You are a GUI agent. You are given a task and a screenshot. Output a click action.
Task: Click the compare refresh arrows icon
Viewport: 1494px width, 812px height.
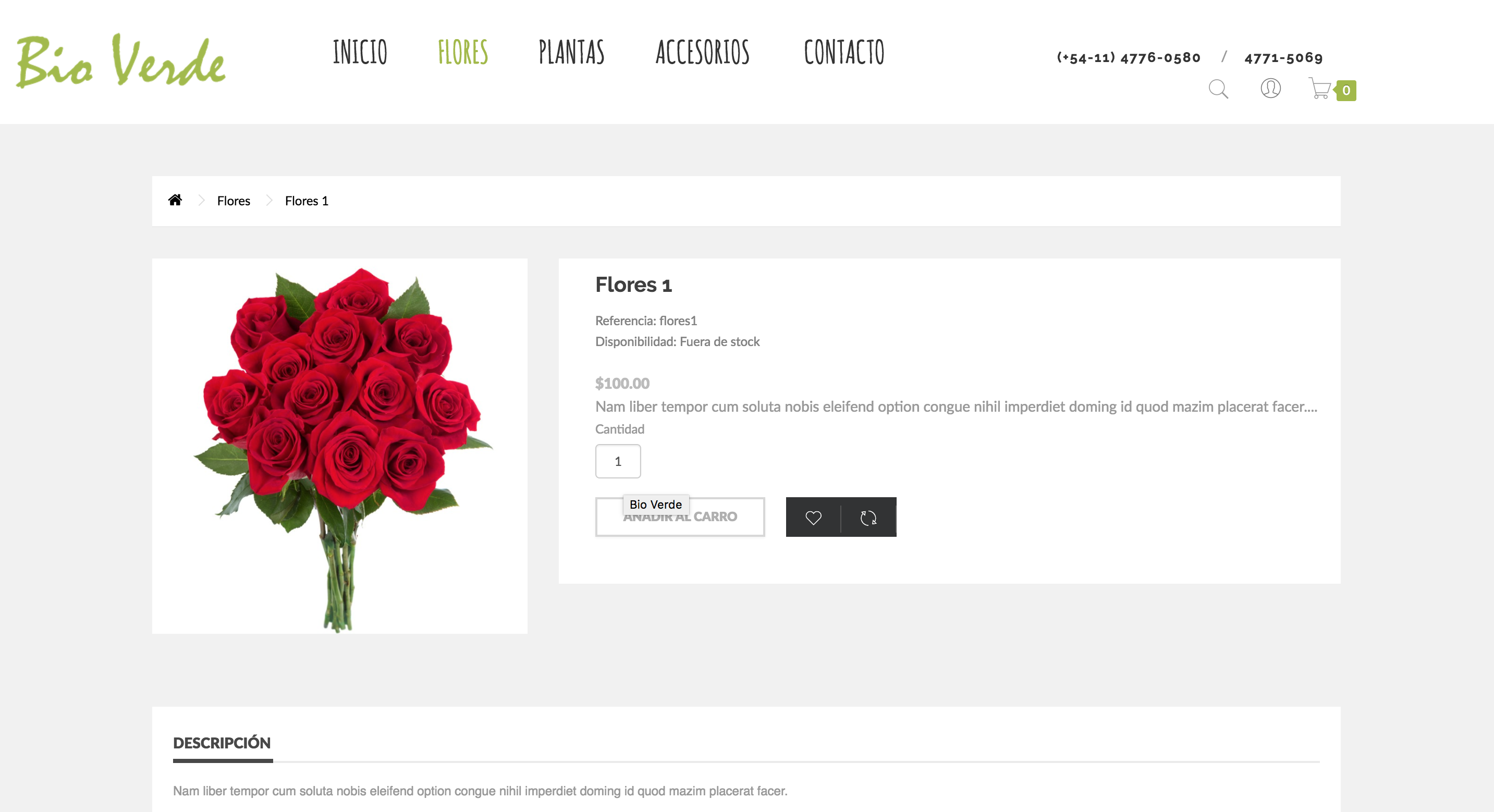(x=868, y=518)
